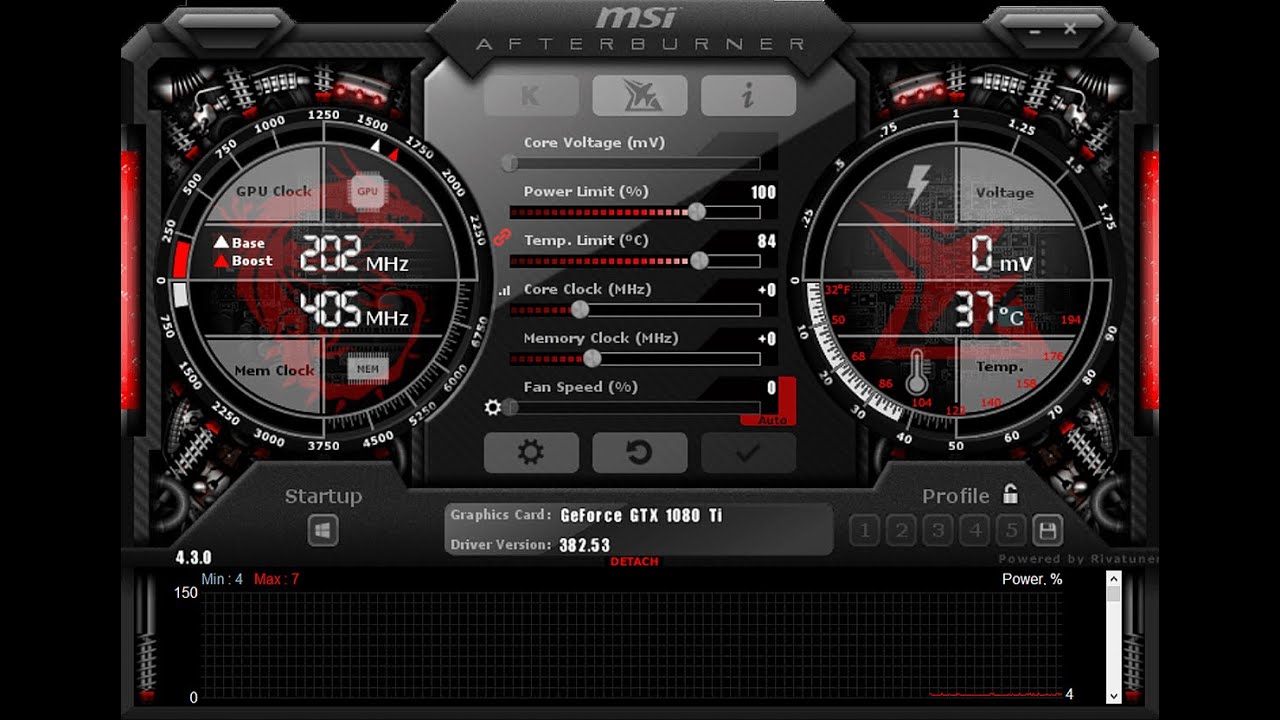Click the Temp. Limit value 84

767,241
